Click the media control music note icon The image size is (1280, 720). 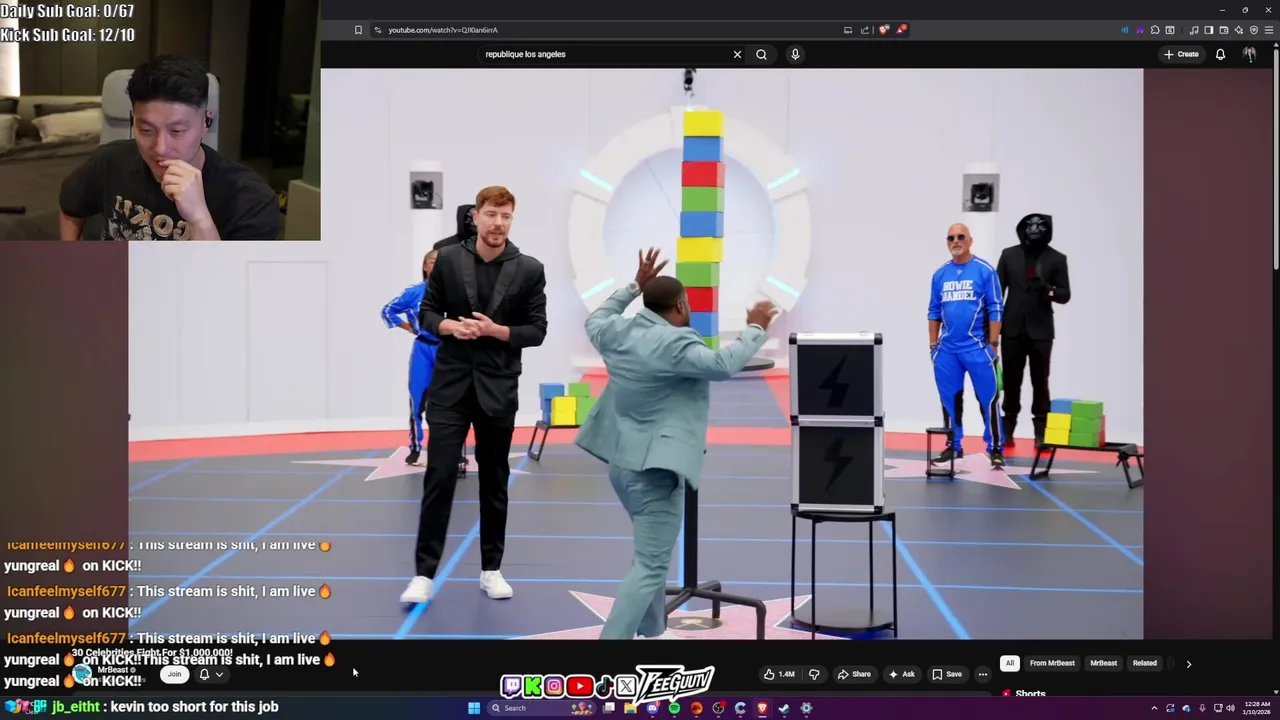(1194, 30)
